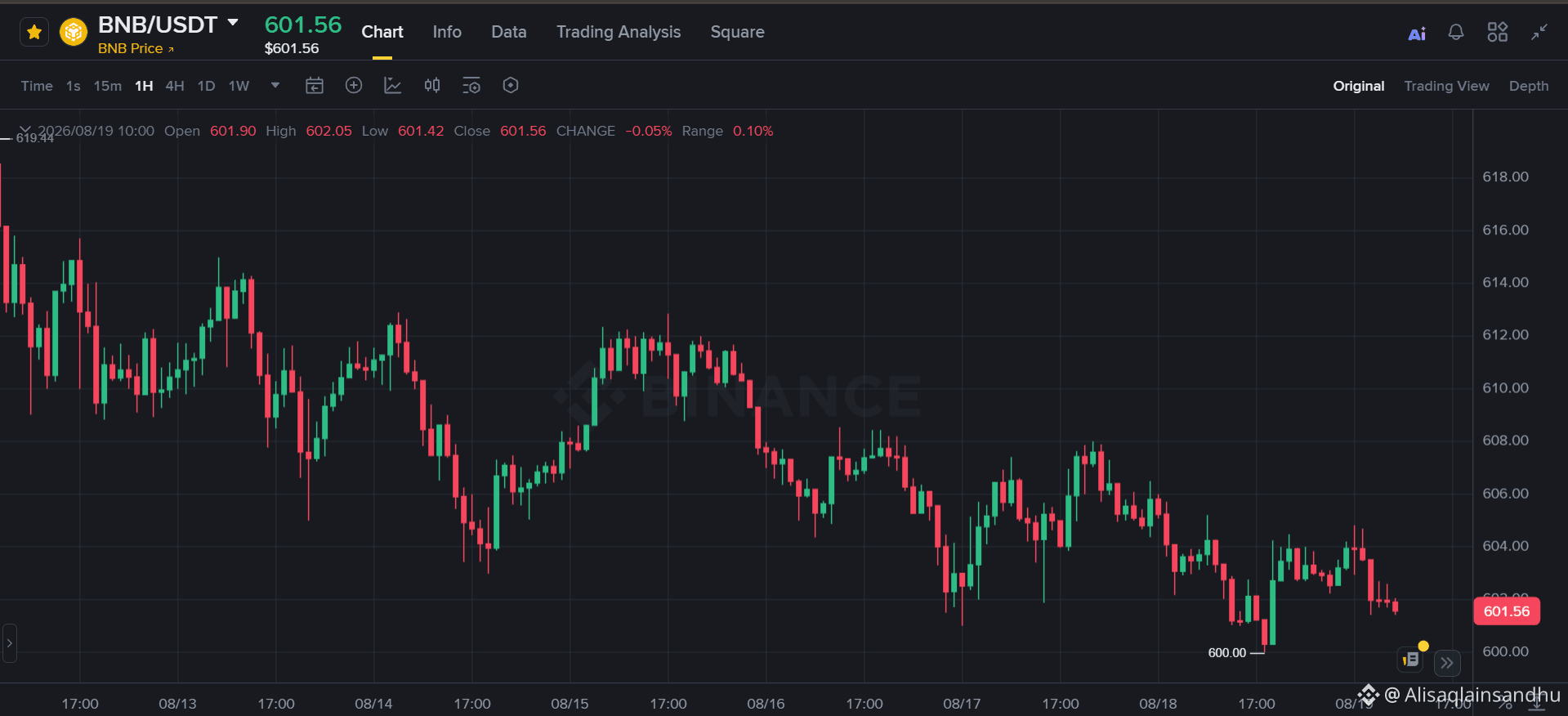Open price alert bell icon
Viewport: 1568px width, 716px height.
[1456, 33]
